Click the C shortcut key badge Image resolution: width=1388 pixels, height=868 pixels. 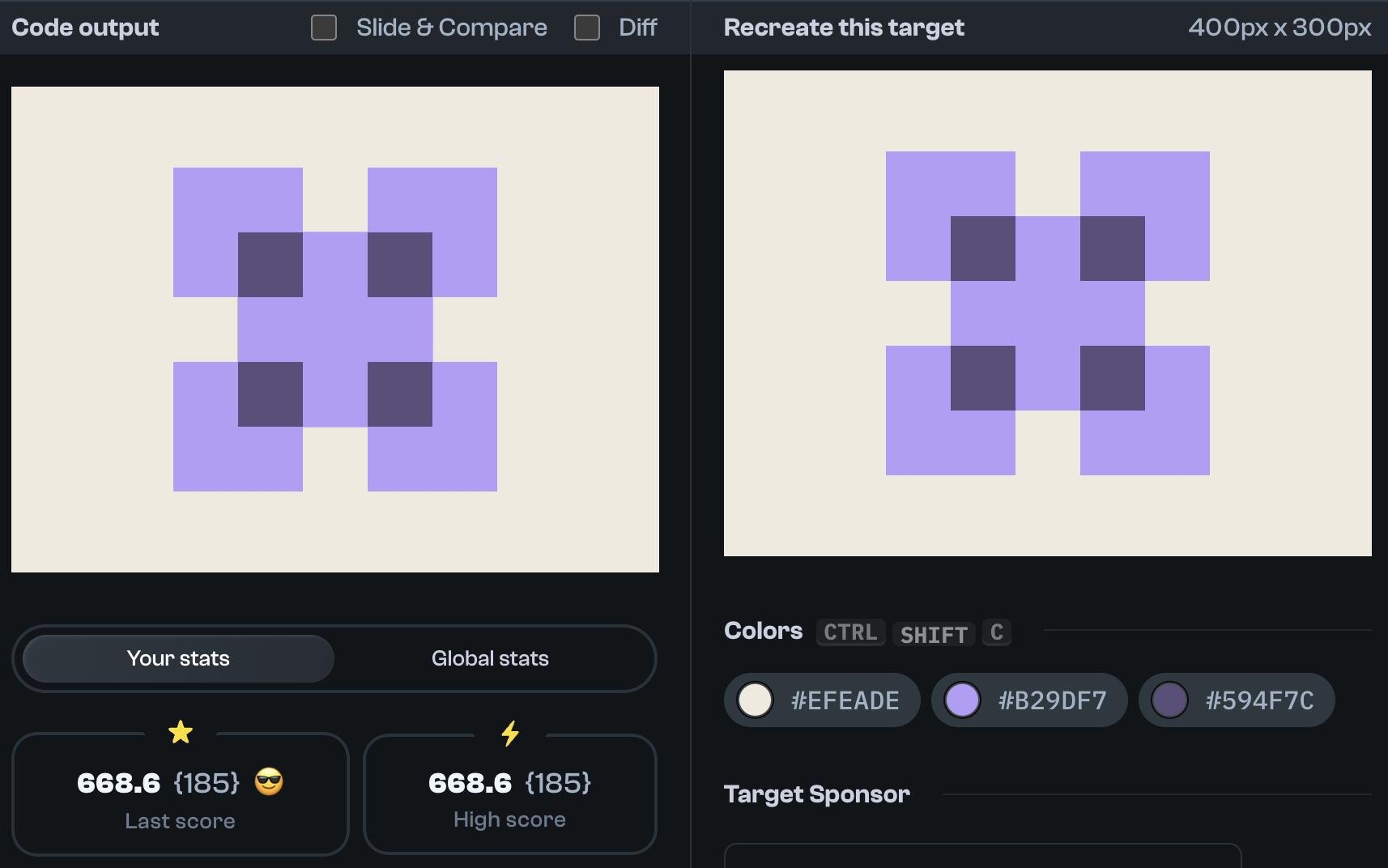pyautogui.click(x=997, y=632)
